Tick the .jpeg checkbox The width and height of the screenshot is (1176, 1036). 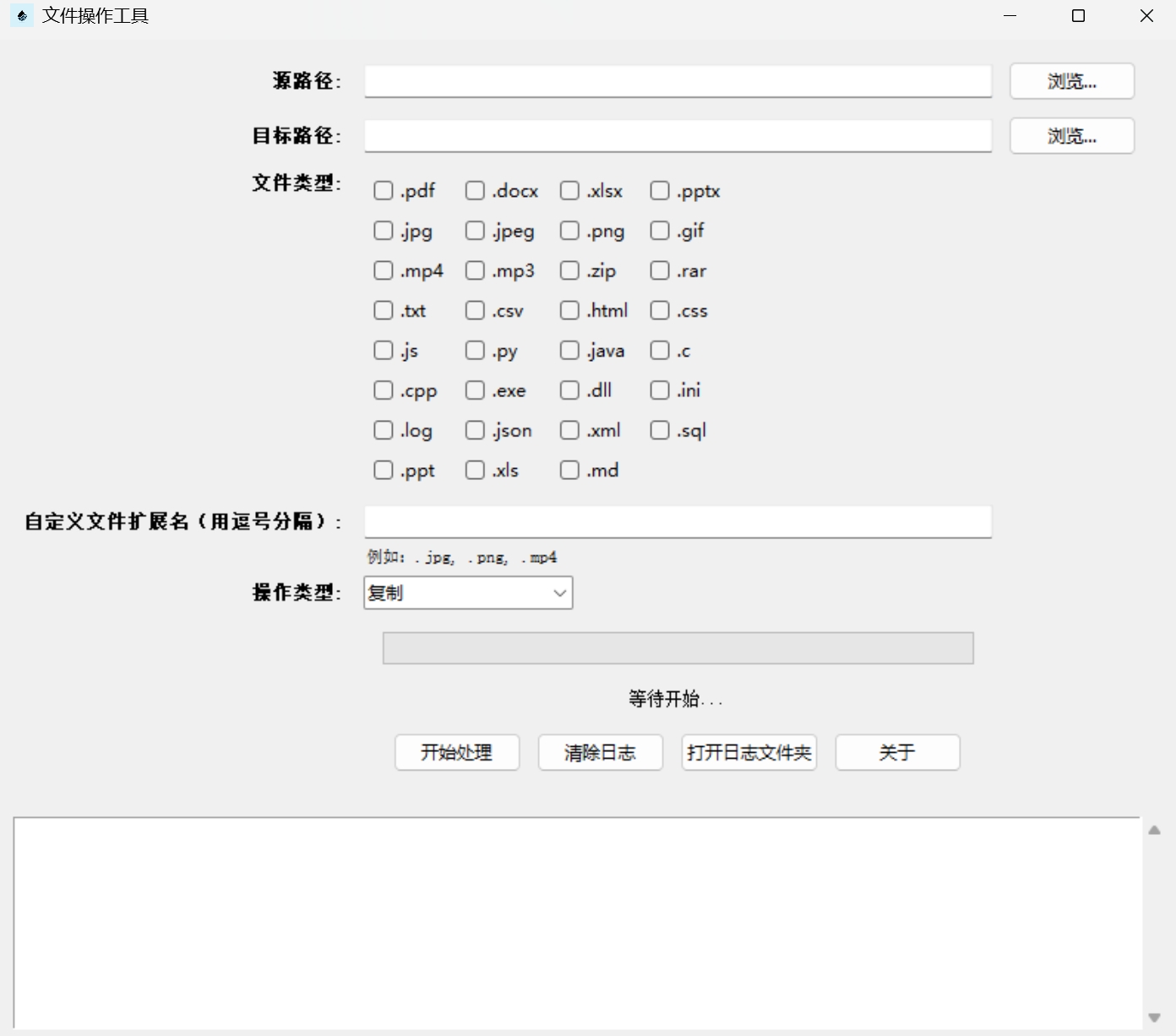[x=475, y=231]
